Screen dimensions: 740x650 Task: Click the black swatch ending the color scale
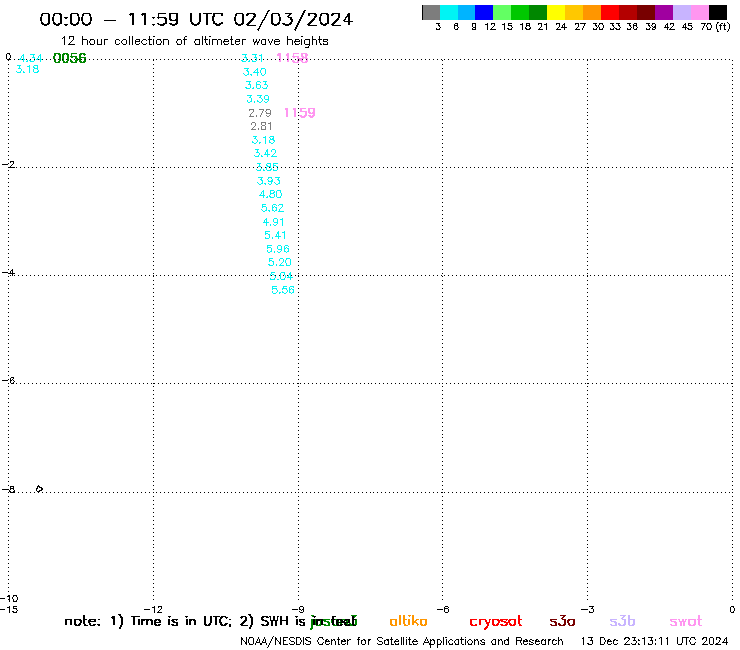(x=718, y=12)
